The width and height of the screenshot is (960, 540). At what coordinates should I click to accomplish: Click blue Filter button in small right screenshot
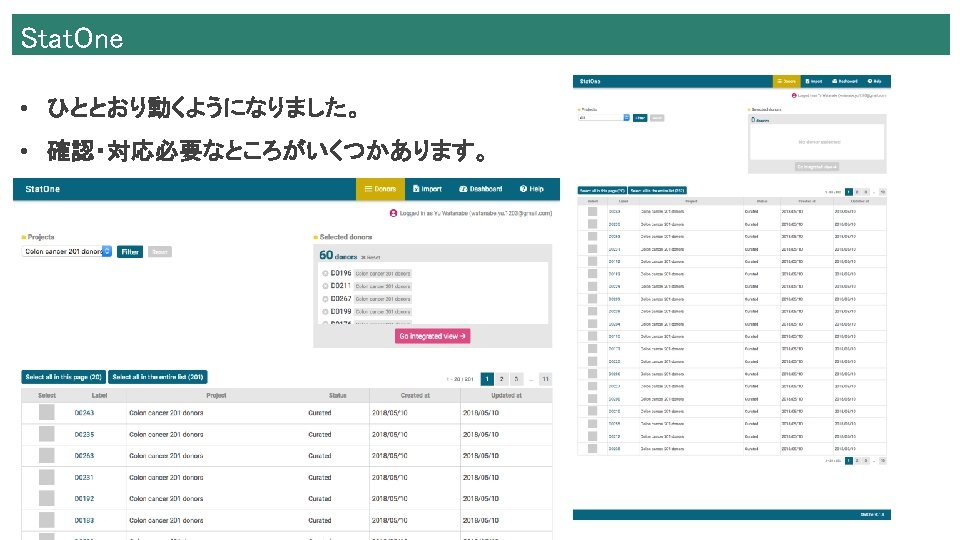pos(640,118)
